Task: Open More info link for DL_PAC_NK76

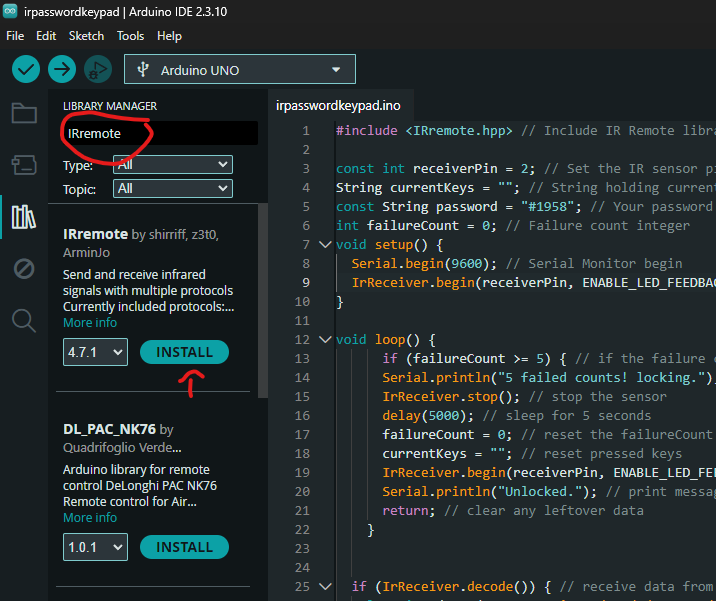Action: click(x=90, y=518)
